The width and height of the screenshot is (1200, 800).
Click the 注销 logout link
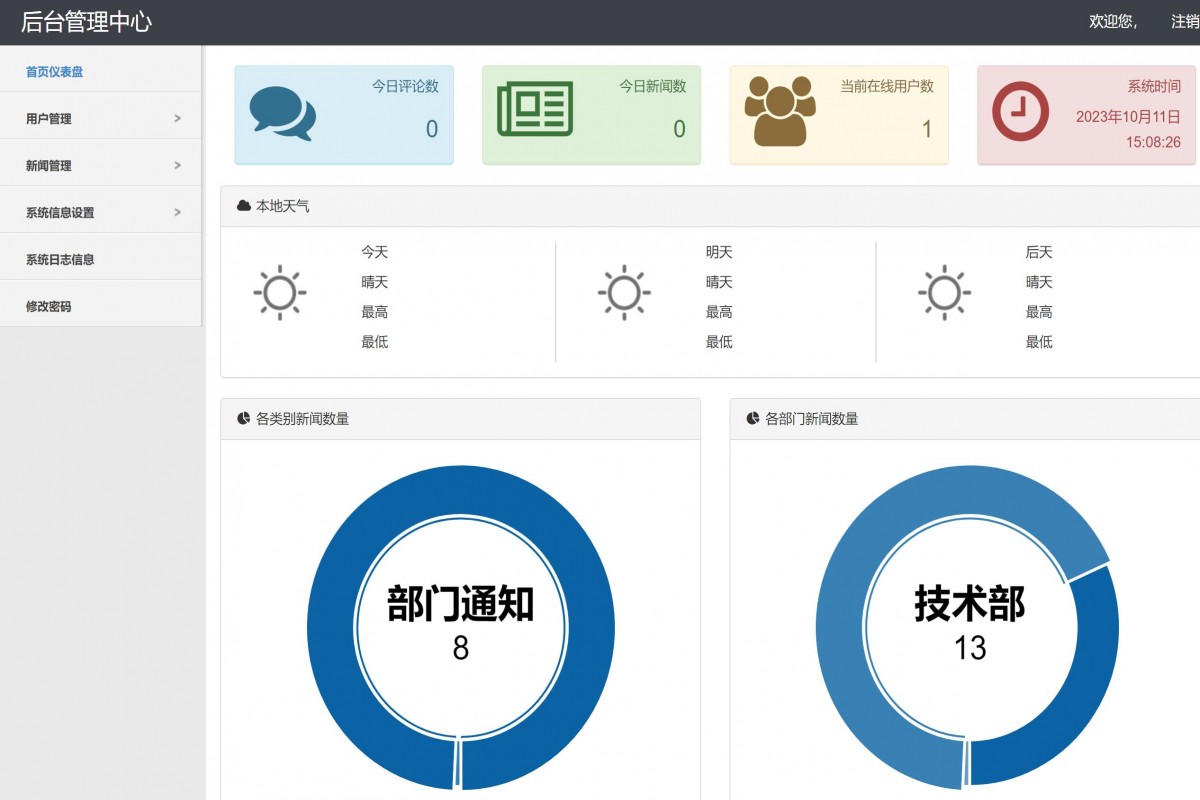(x=1185, y=21)
